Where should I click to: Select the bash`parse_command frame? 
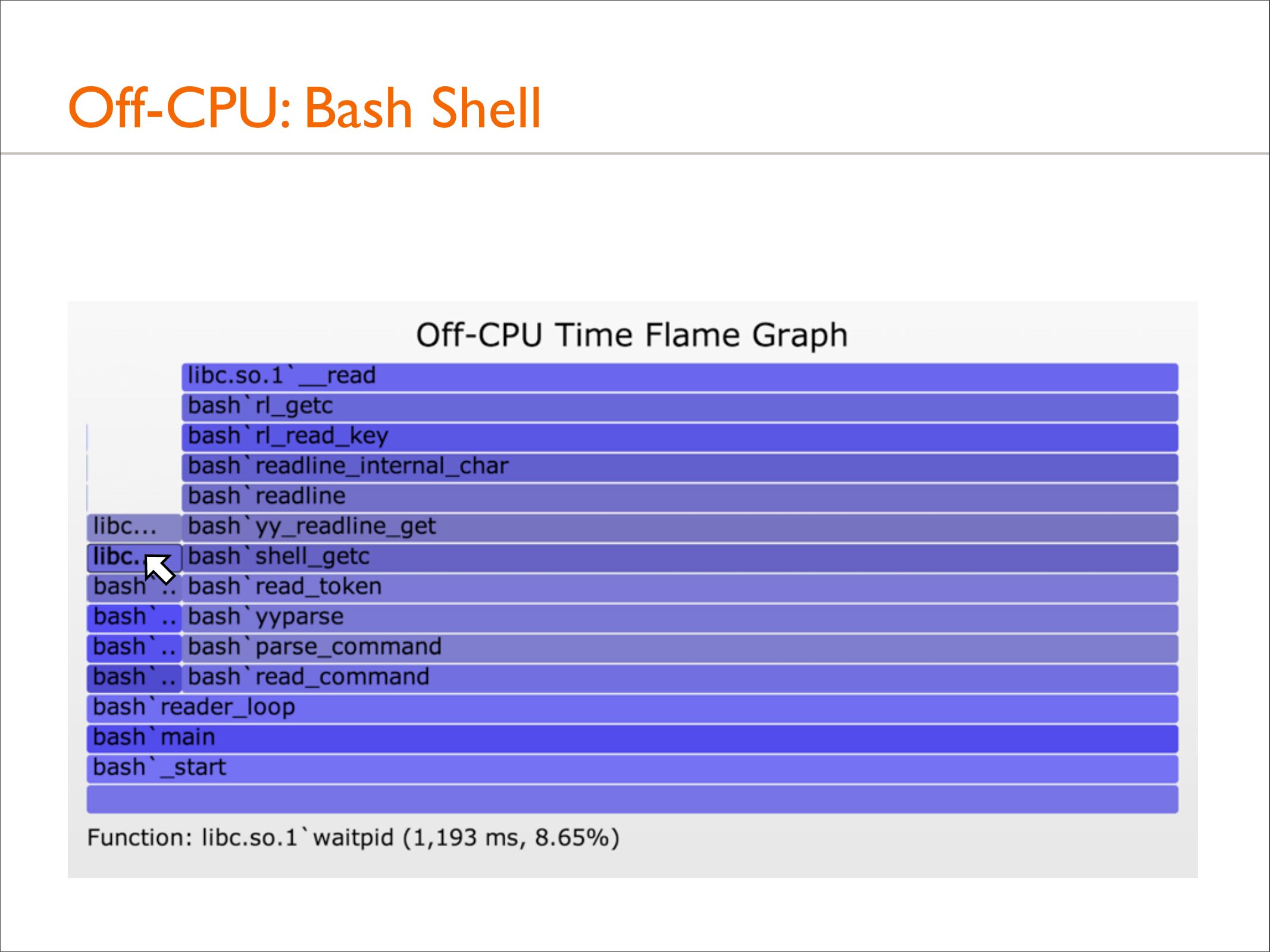pos(680,648)
